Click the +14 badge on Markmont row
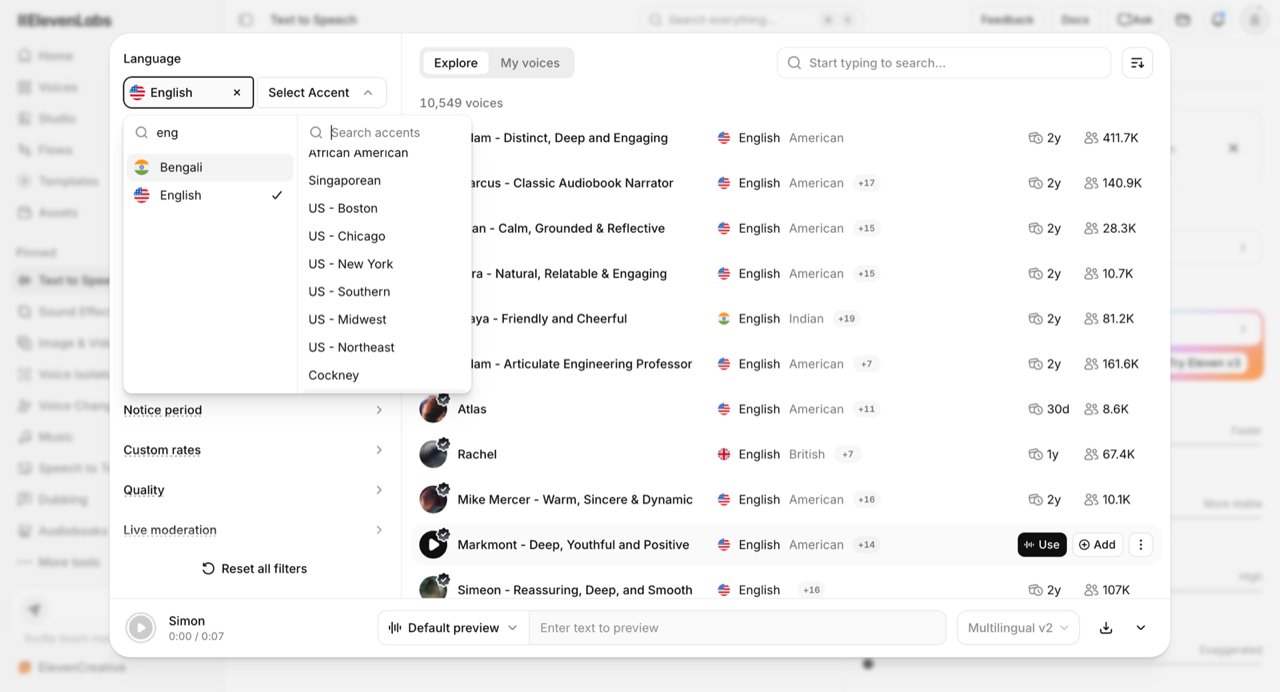The width and height of the screenshot is (1280, 692). pyautogui.click(x=866, y=545)
